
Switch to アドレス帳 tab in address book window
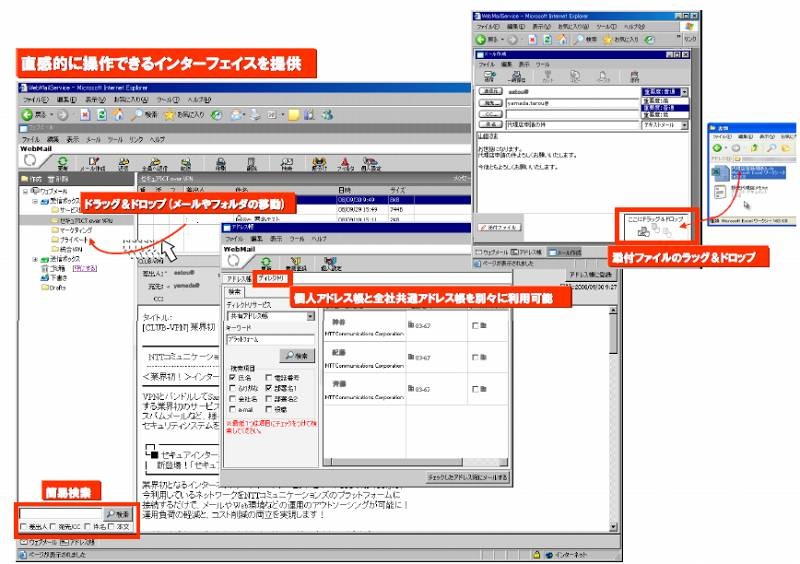(x=239, y=279)
